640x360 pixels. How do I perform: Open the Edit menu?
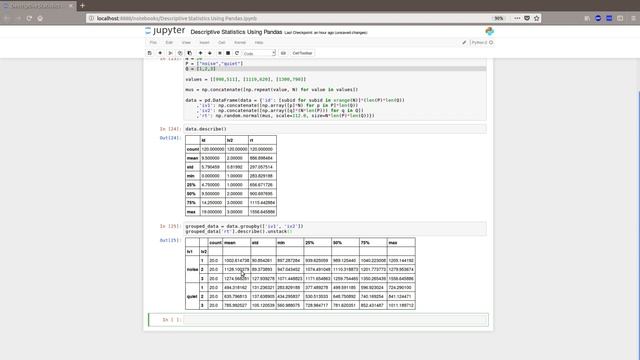pyautogui.click(x=169, y=42)
